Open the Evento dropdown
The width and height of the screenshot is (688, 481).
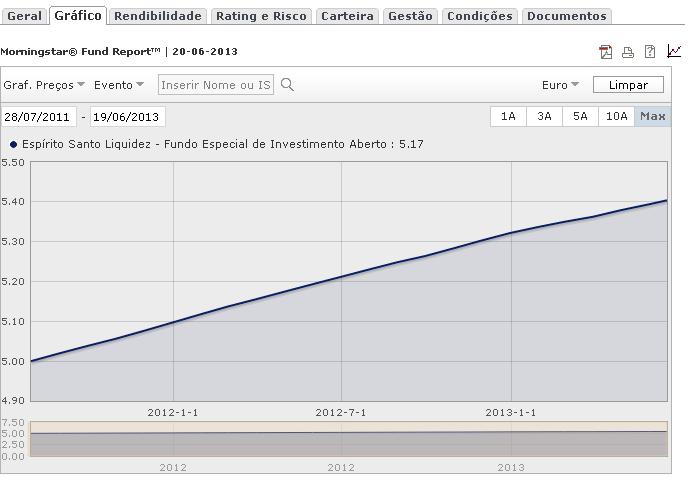[119, 85]
